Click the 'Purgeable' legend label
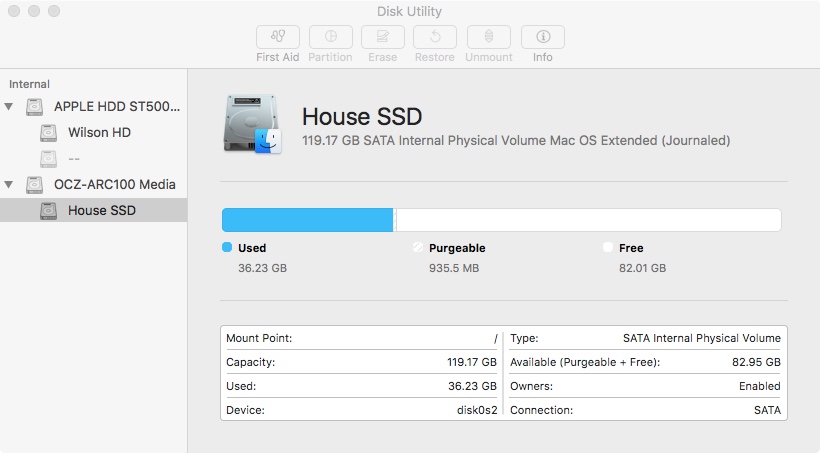The height and width of the screenshot is (453, 820). pyautogui.click(x=457, y=248)
